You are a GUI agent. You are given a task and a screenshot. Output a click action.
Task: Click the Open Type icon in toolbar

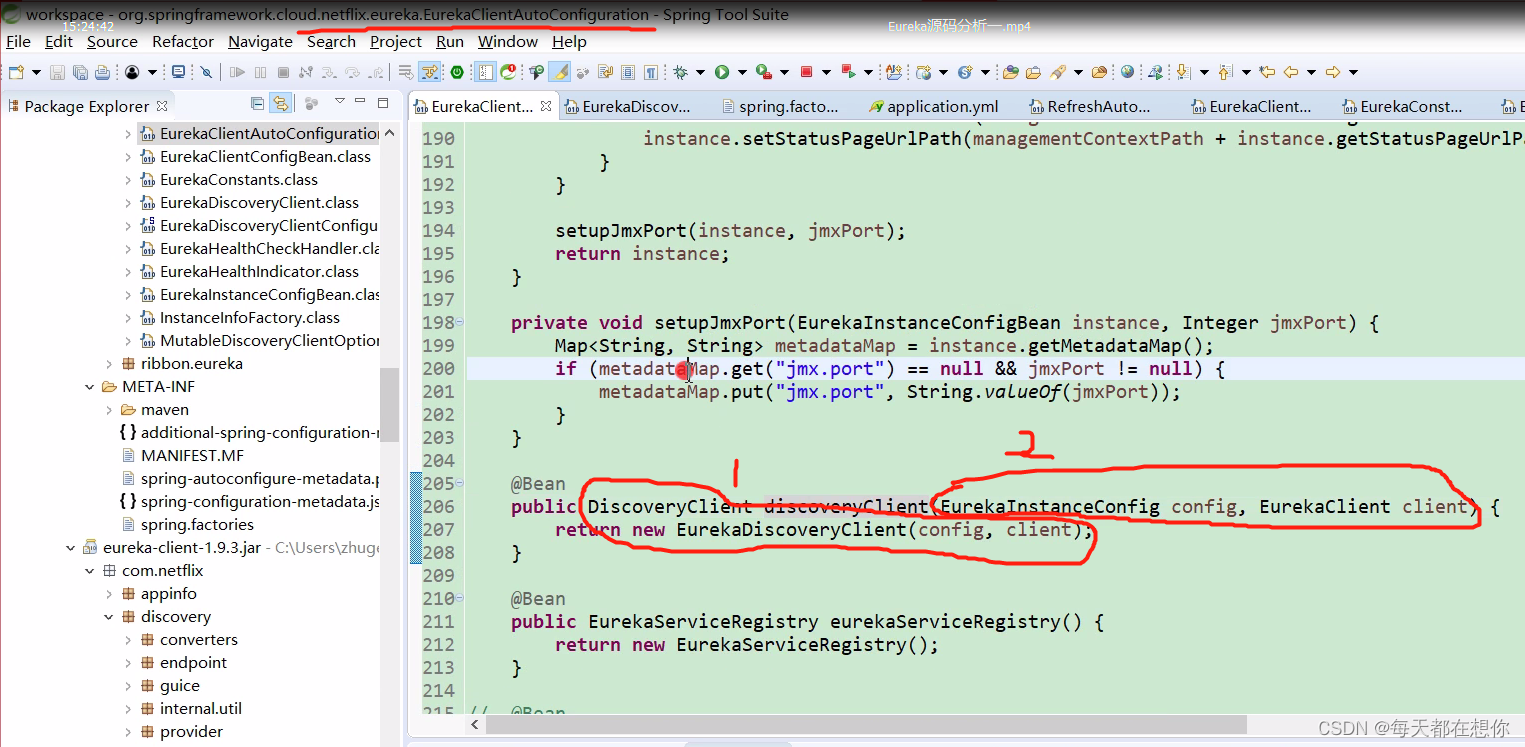(x=1011, y=72)
